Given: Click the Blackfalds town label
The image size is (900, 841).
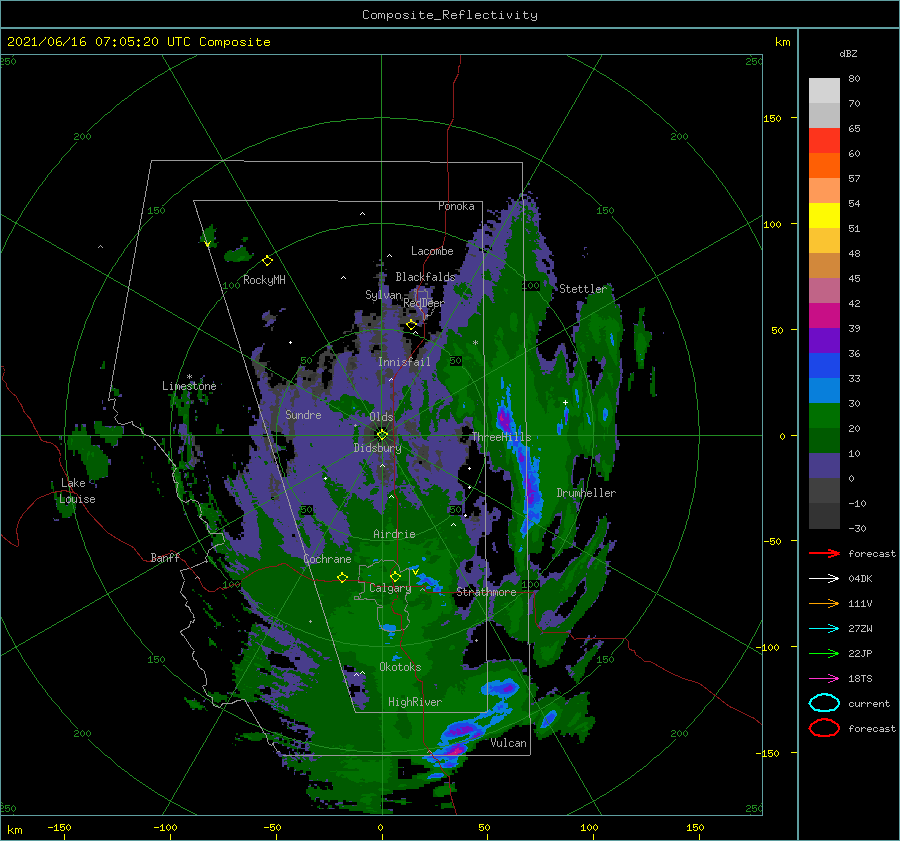Looking at the screenshot, I should [425, 277].
